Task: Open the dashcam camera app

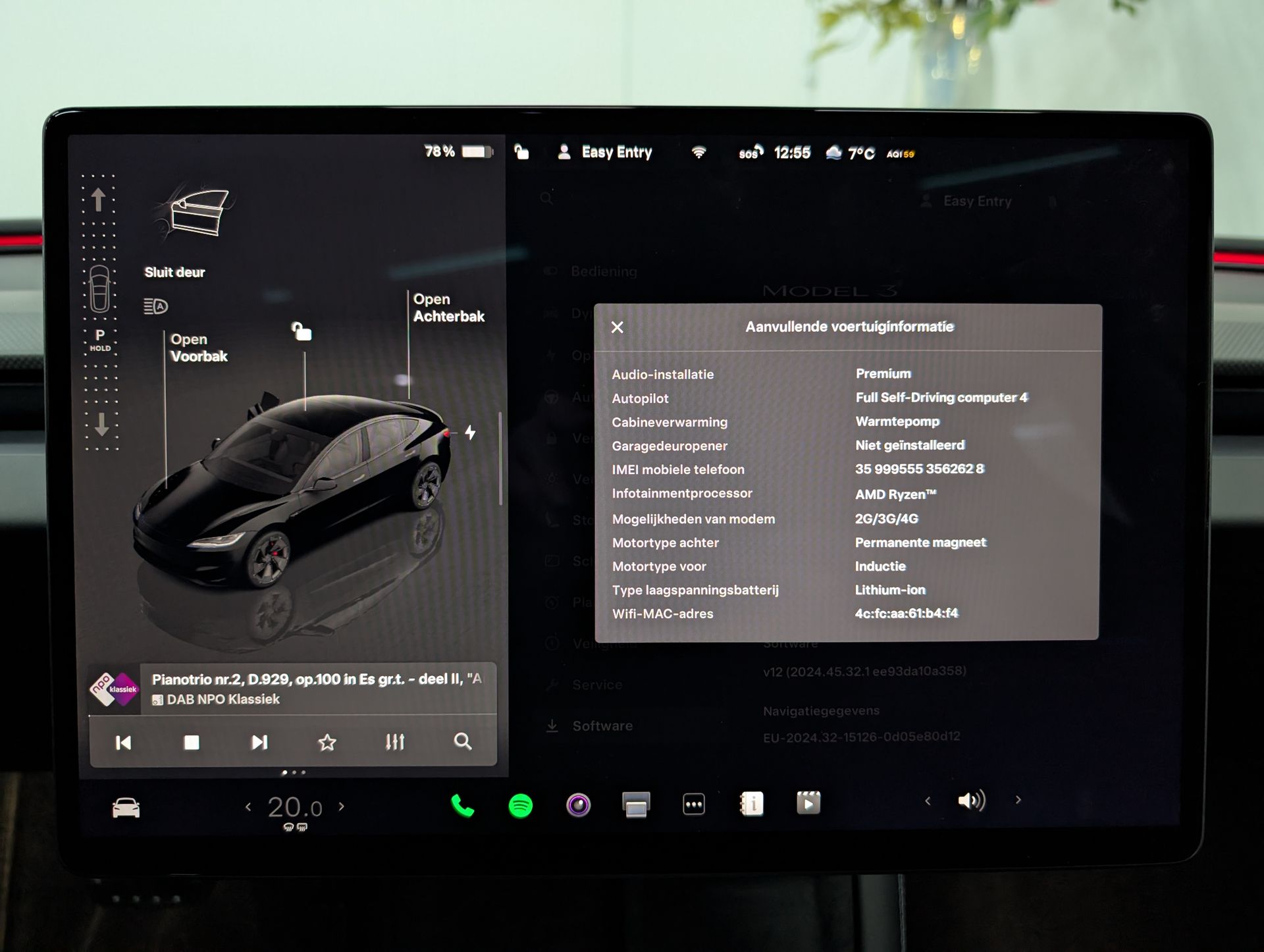Action: point(578,805)
